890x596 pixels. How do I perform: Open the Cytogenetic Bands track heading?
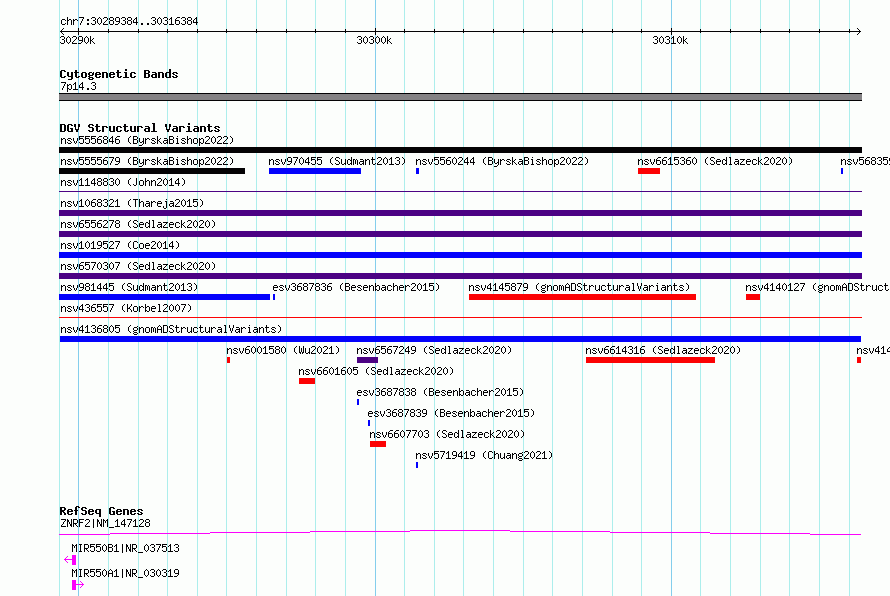pos(119,74)
